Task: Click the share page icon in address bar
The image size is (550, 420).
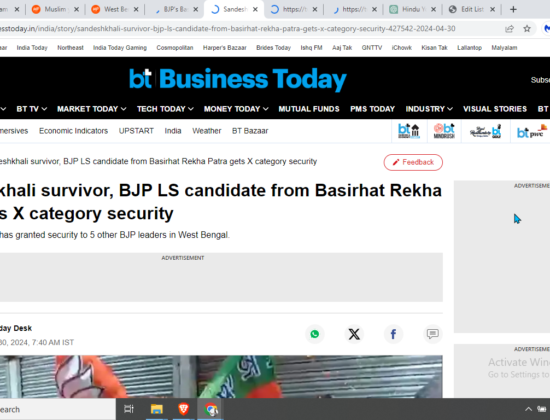Action: click(x=509, y=29)
